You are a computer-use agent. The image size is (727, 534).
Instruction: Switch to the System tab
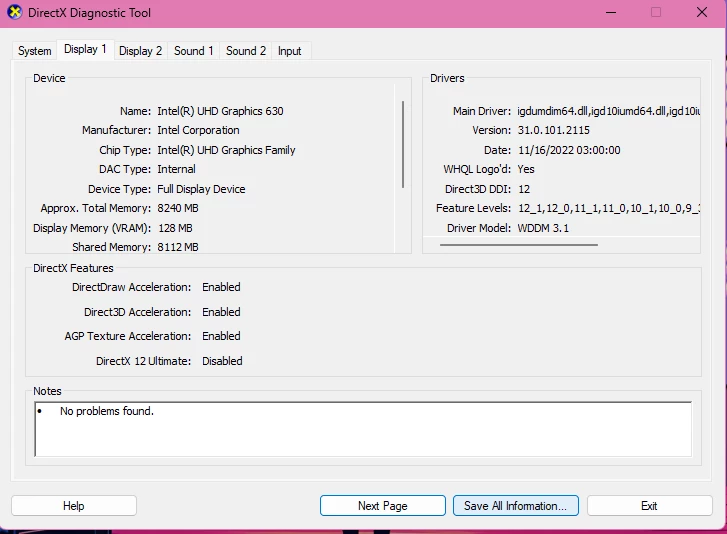35,51
